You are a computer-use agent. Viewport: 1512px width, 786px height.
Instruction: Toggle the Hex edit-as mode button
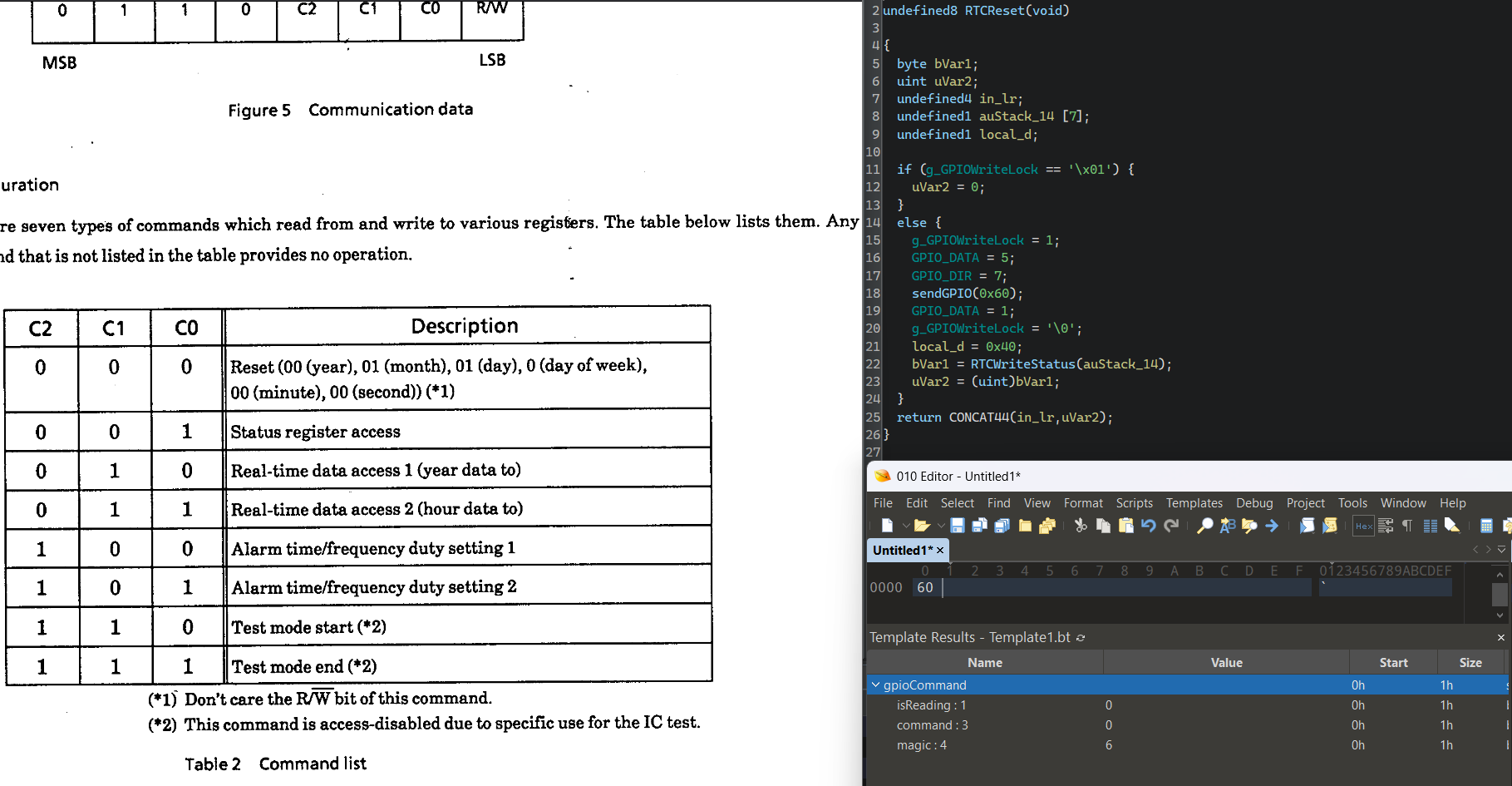coord(1364,526)
